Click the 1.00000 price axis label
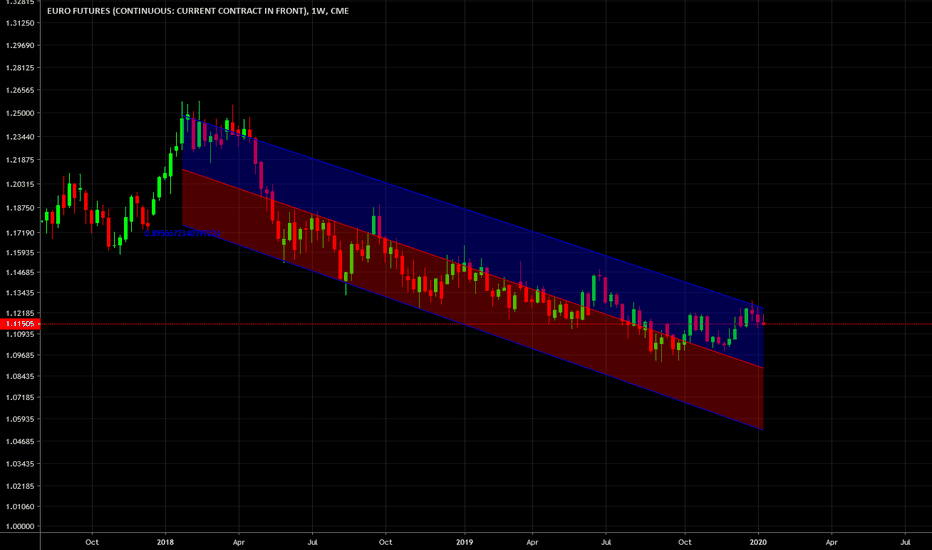The height and width of the screenshot is (550, 932). coord(20,527)
